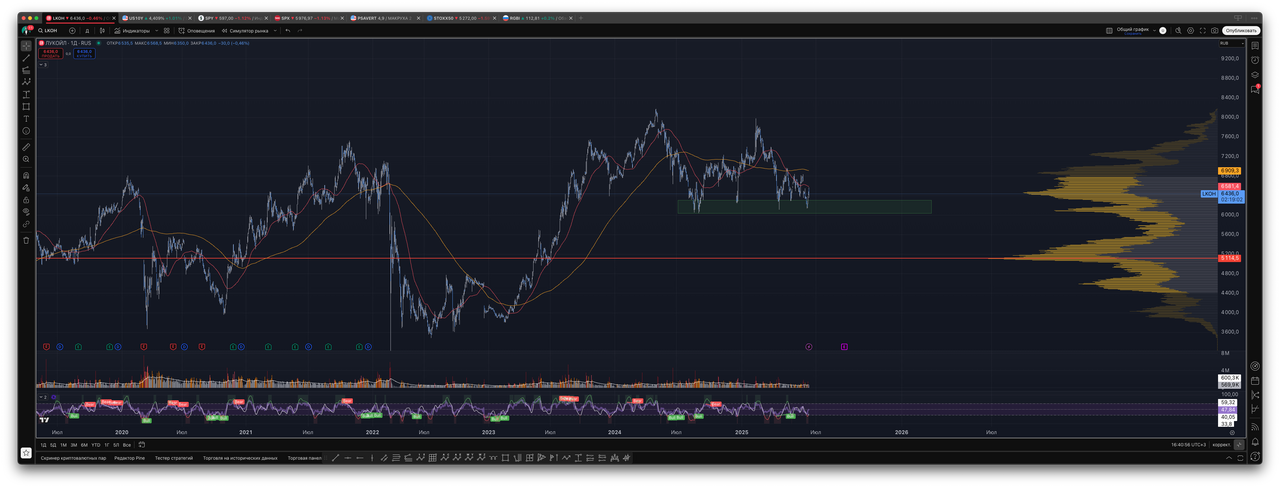Click the Опубликовать button
Viewport: 1280px width, 488px height.
[x=1241, y=30]
